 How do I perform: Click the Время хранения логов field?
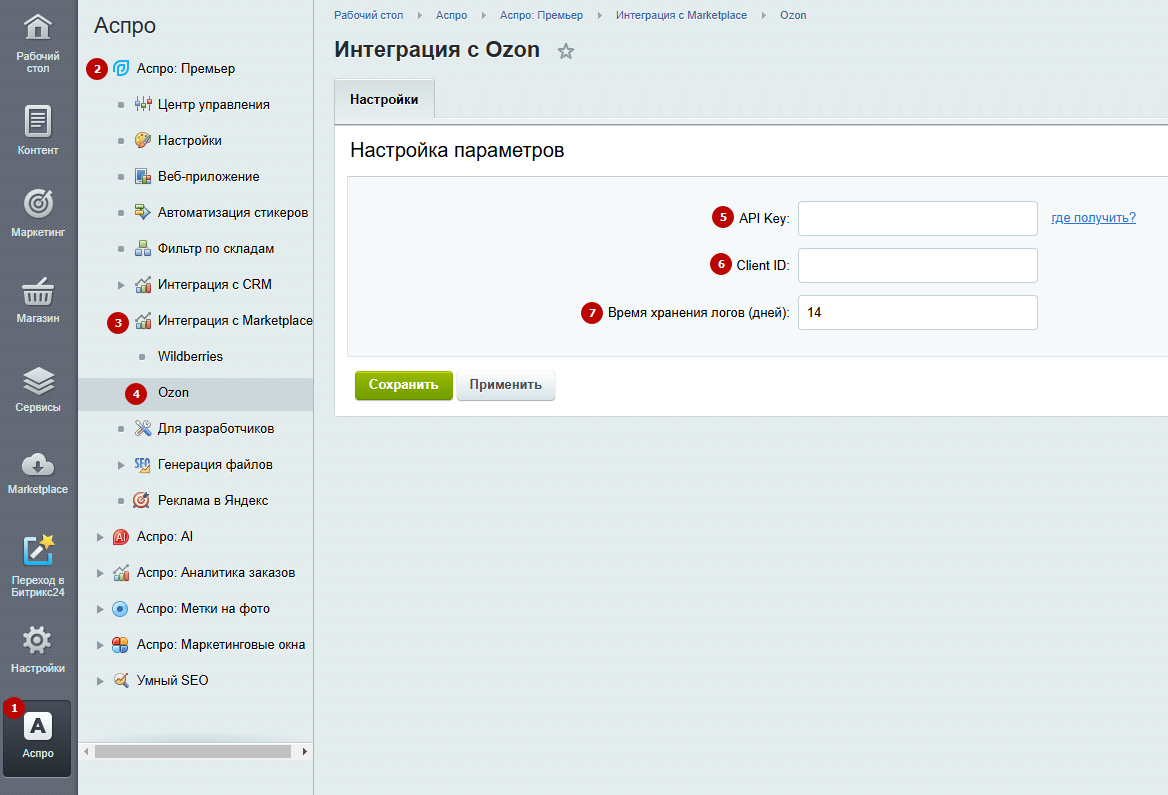click(918, 312)
